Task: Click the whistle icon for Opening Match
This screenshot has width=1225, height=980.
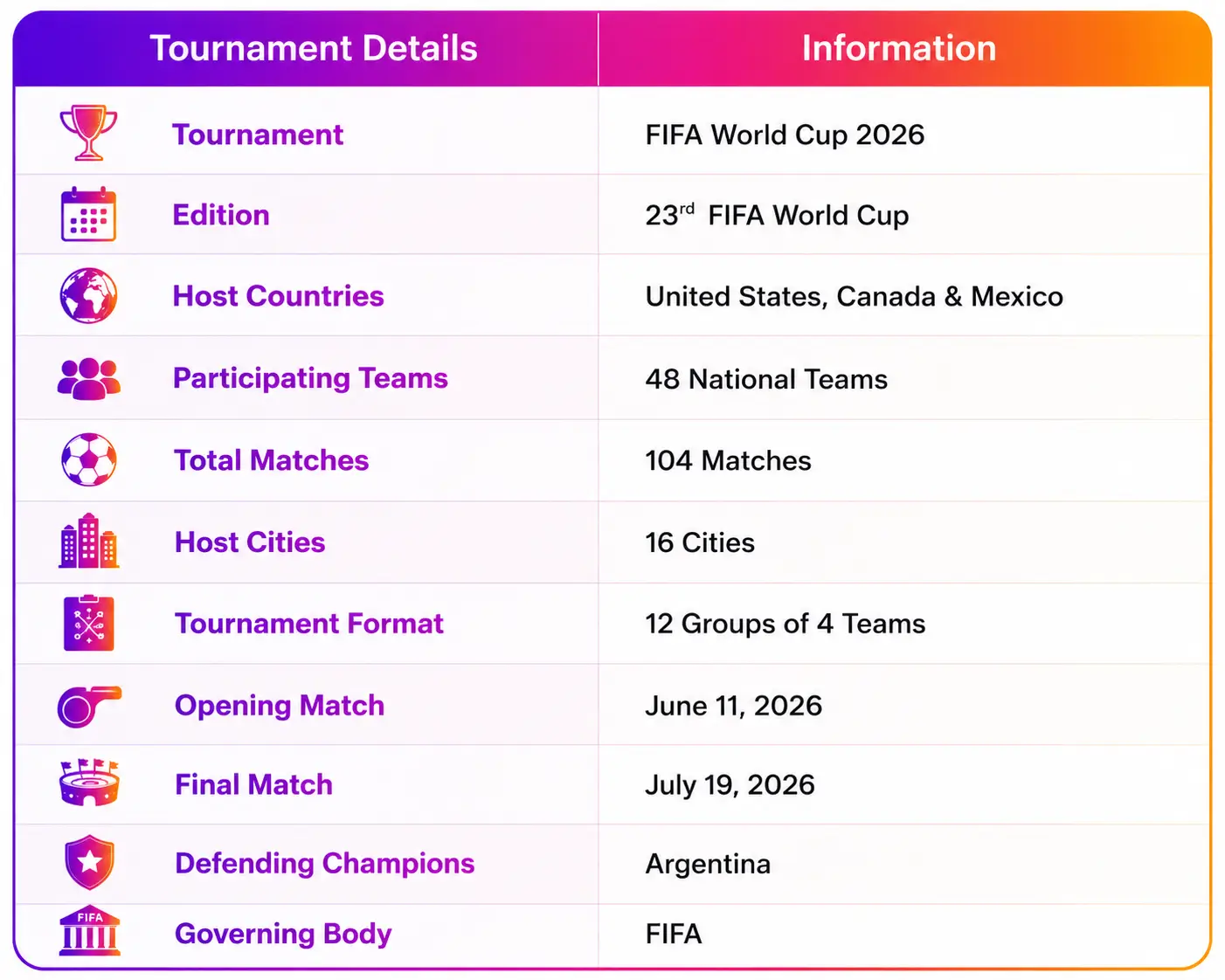Action: point(88,706)
